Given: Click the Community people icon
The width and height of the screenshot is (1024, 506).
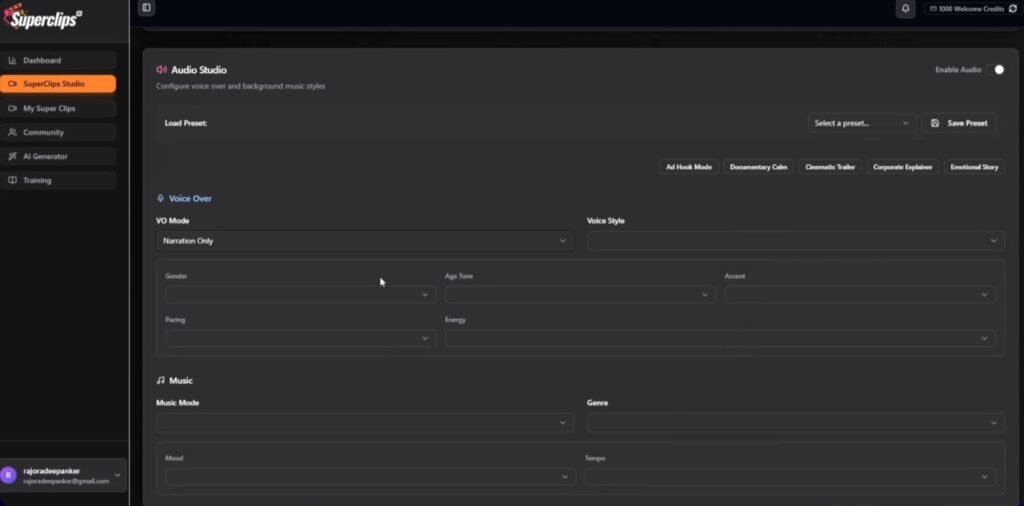Looking at the screenshot, I should pos(12,133).
